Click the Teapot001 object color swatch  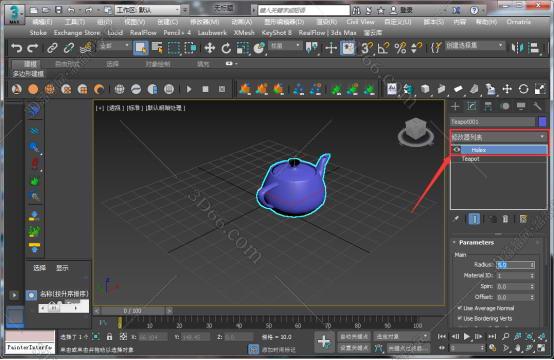tap(543, 122)
